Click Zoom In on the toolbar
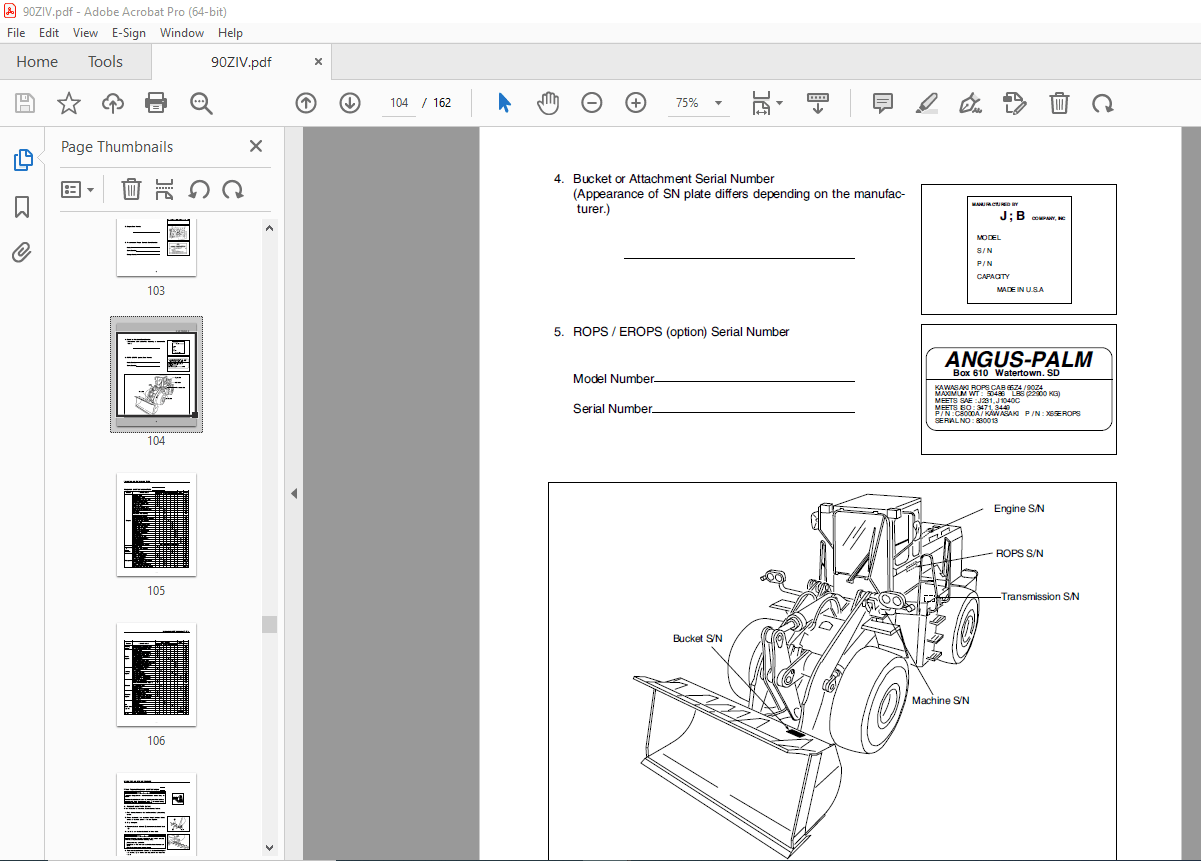This screenshot has width=1201, height=861. pos(635,102)
